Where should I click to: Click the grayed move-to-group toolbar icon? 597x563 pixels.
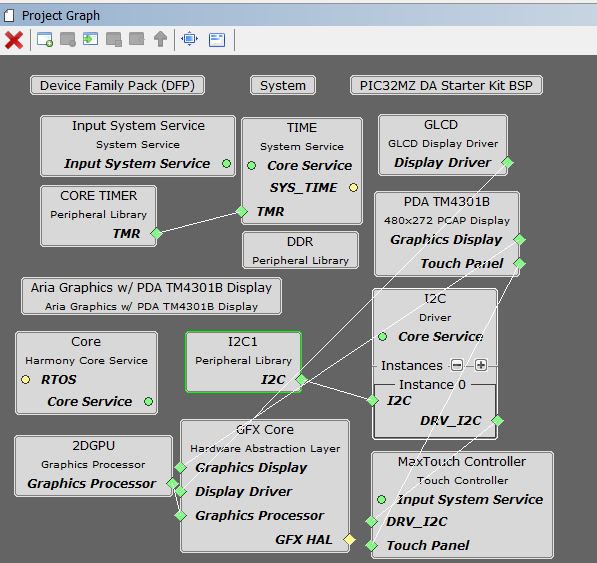pyautogui.click(x=114, y=40)
